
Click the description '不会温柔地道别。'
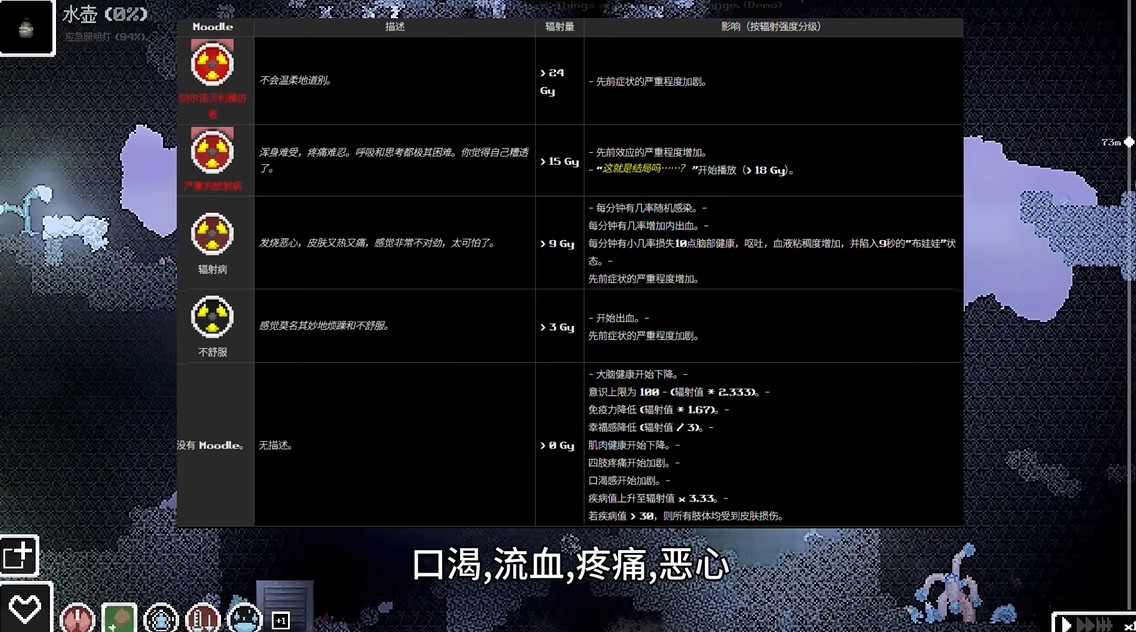coord(296,80)
